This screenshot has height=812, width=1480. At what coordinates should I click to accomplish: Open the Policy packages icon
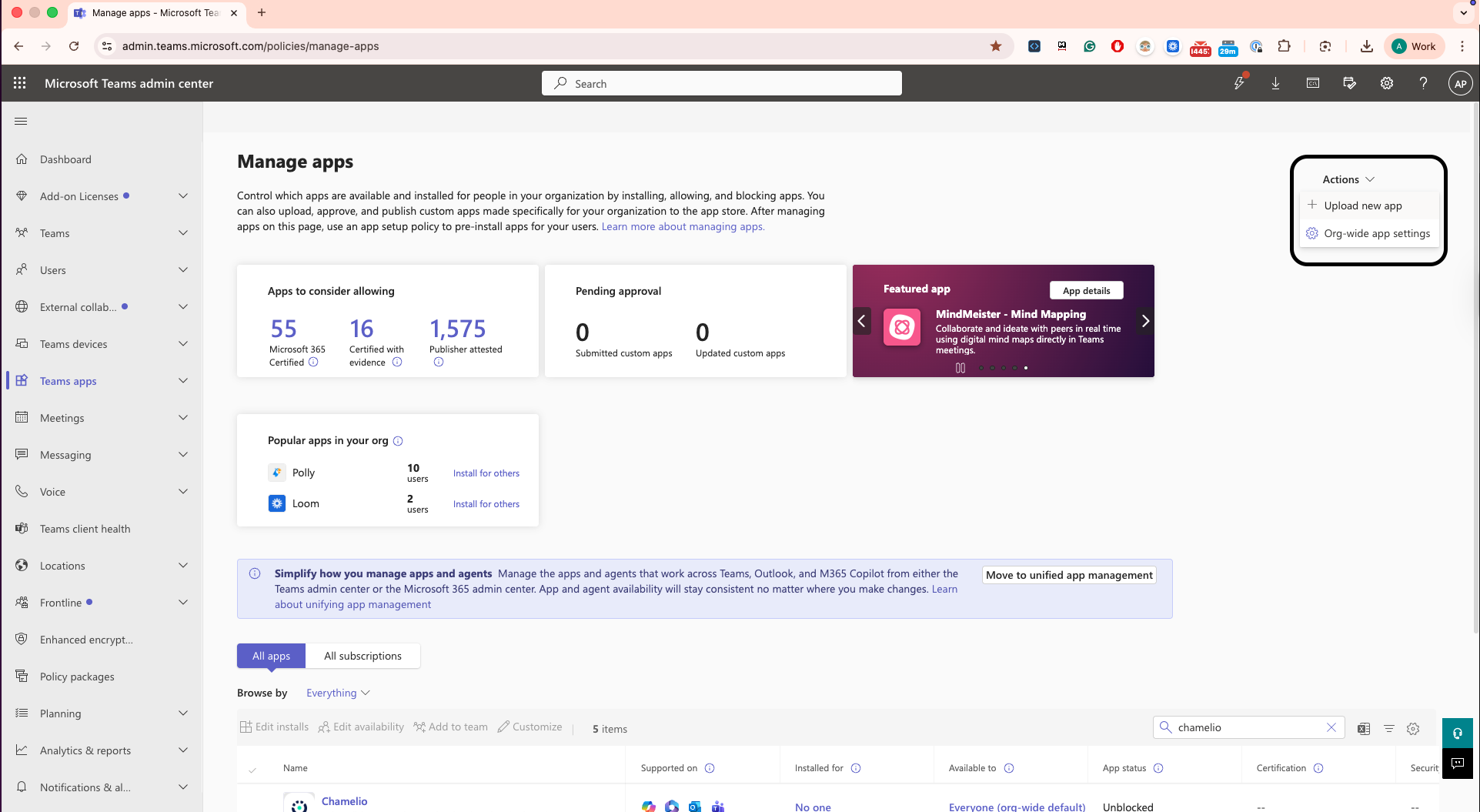coord(22,677)
